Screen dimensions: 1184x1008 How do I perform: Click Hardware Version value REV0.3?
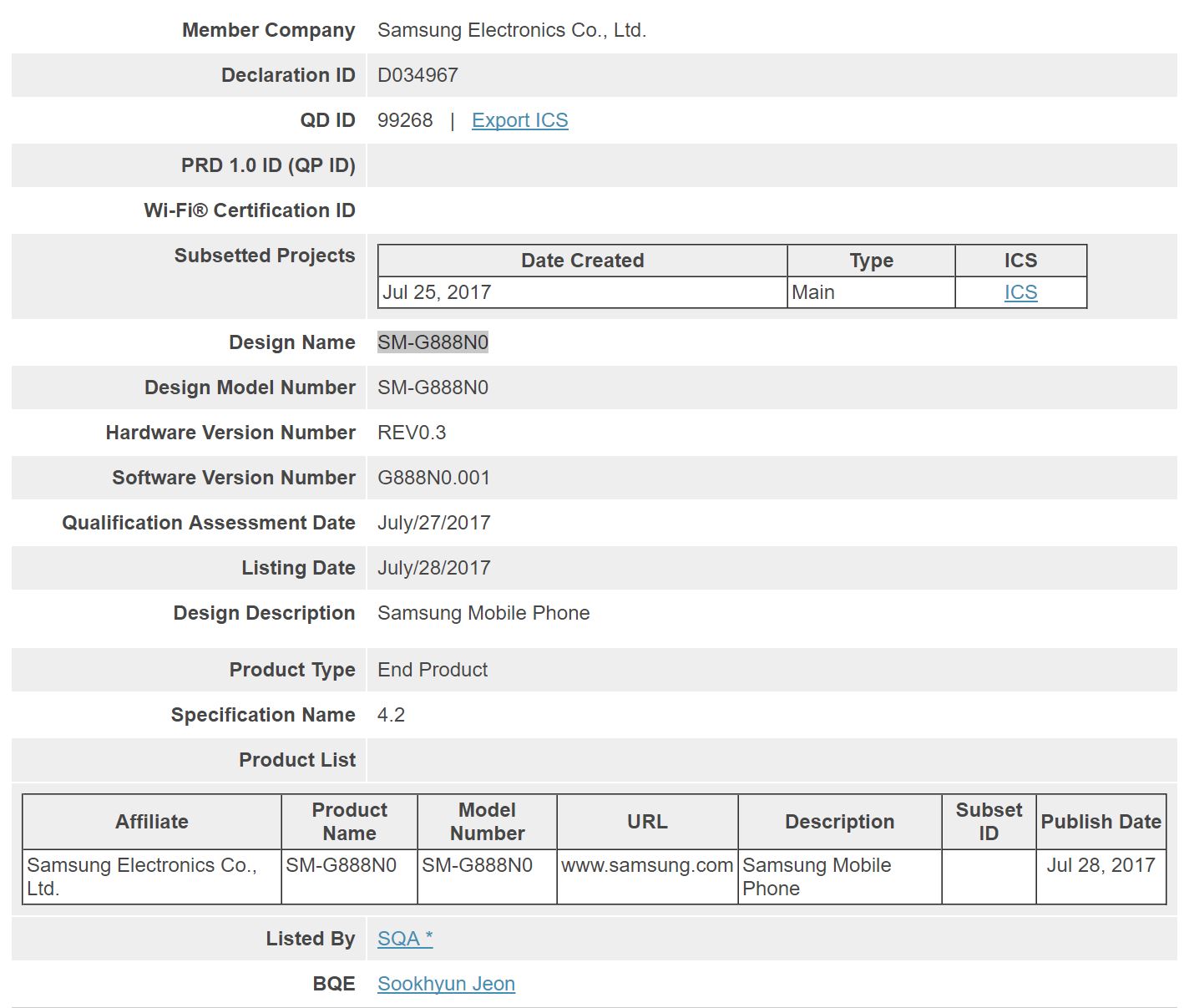coord(412,433)
